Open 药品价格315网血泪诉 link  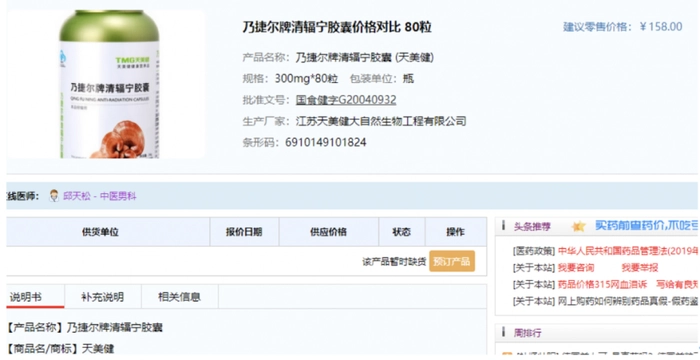tap(602, 284)
